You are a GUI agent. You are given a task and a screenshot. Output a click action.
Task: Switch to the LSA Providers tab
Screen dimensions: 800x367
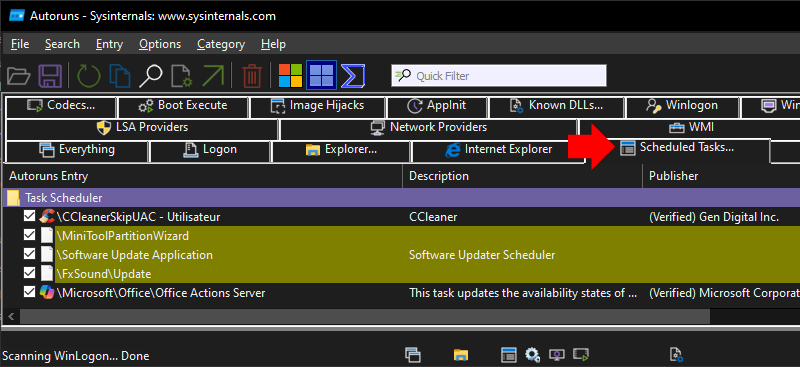click(x=142, y=128)
